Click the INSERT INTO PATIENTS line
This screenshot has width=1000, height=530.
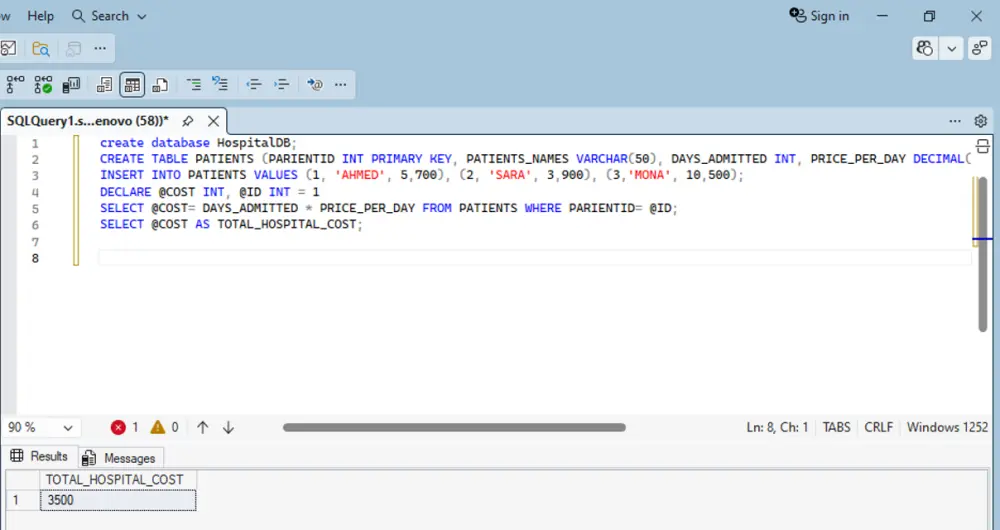coord(422,175)
